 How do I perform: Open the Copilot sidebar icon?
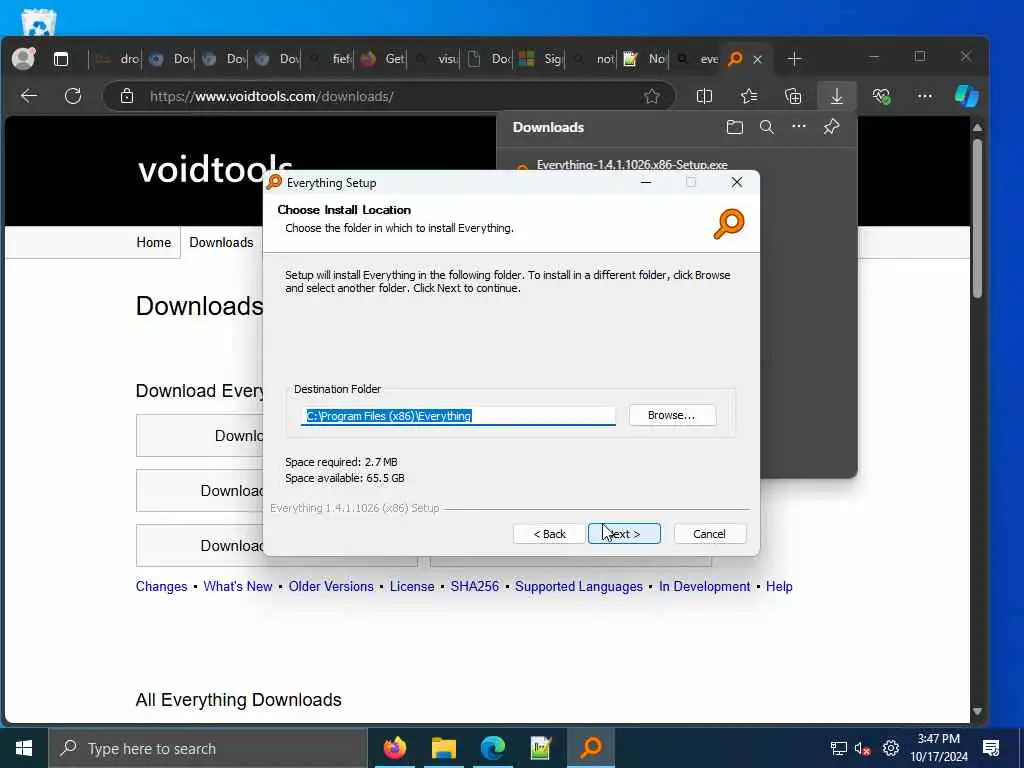pos(967,96)
